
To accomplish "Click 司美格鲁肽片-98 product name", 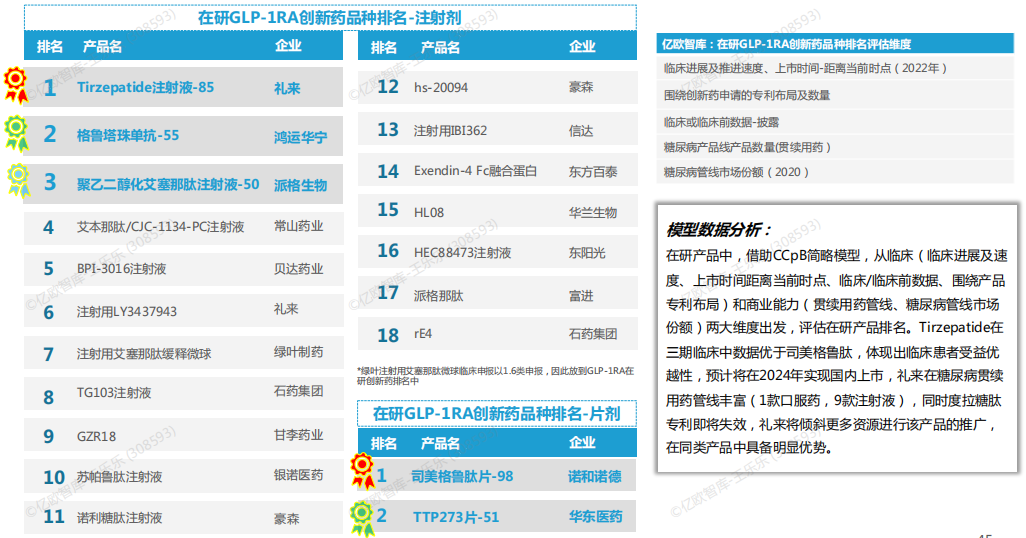I will [462, 476].
